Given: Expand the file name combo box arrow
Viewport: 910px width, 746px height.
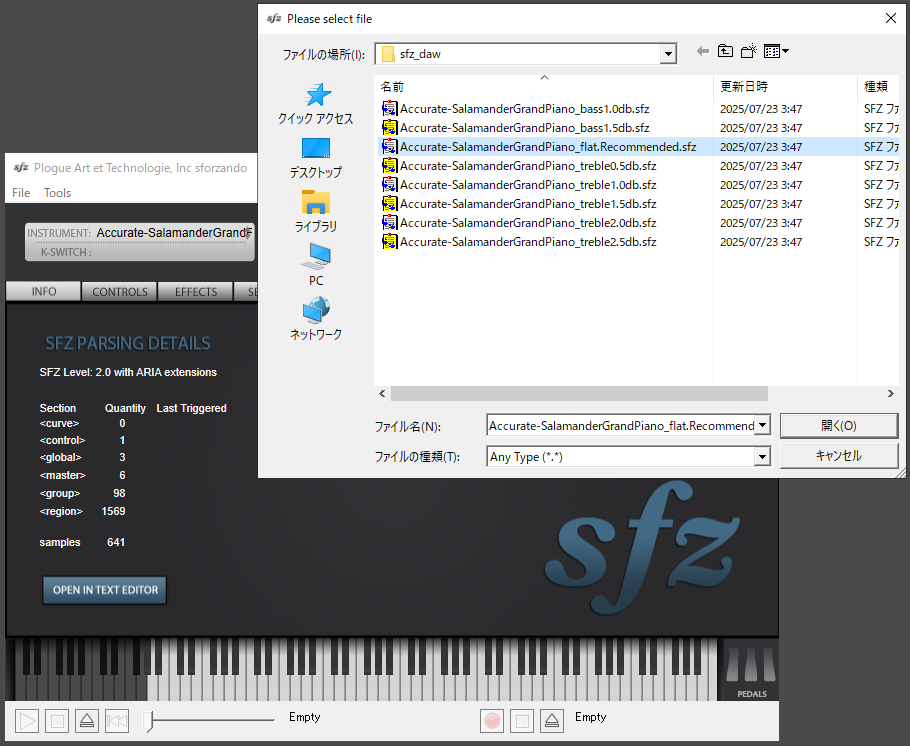Looking at the screenshot, I should coord(763,426).
